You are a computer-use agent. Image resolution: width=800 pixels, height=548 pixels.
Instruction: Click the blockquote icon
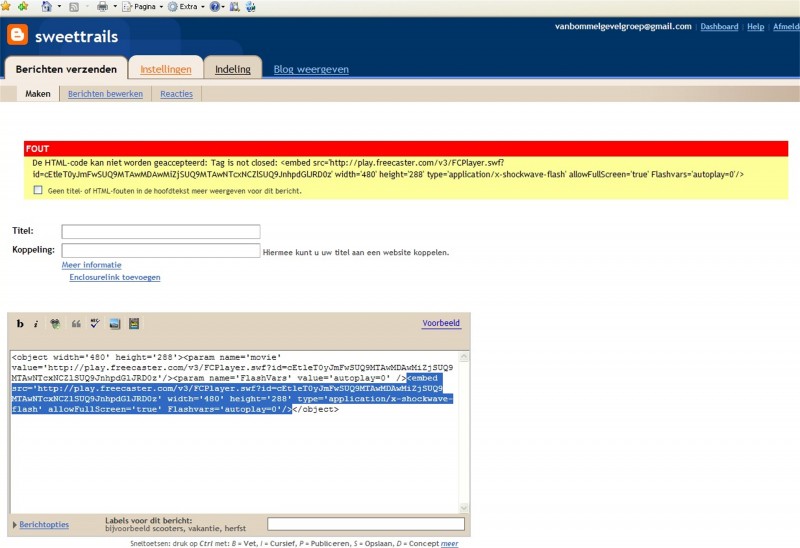click(x=76, y=323)
